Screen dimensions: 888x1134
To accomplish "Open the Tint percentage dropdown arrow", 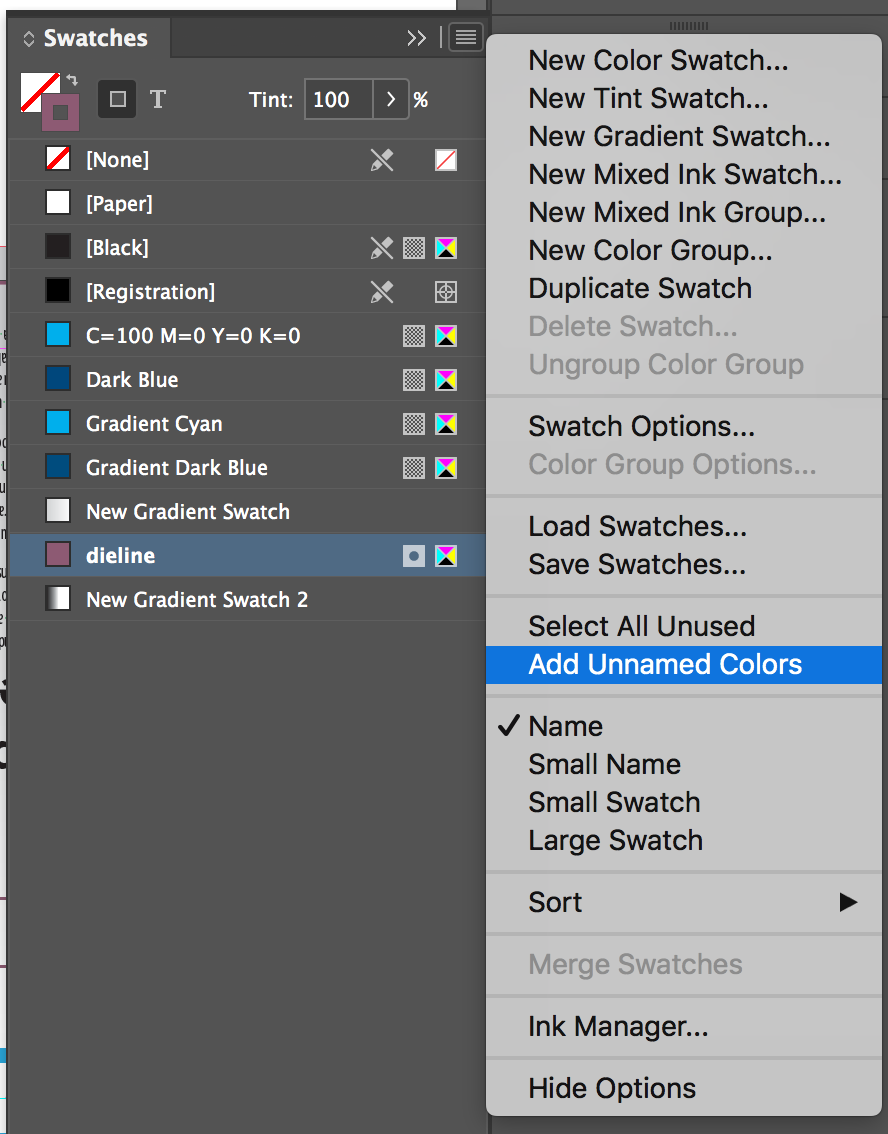I will click(x=391, y=100).
